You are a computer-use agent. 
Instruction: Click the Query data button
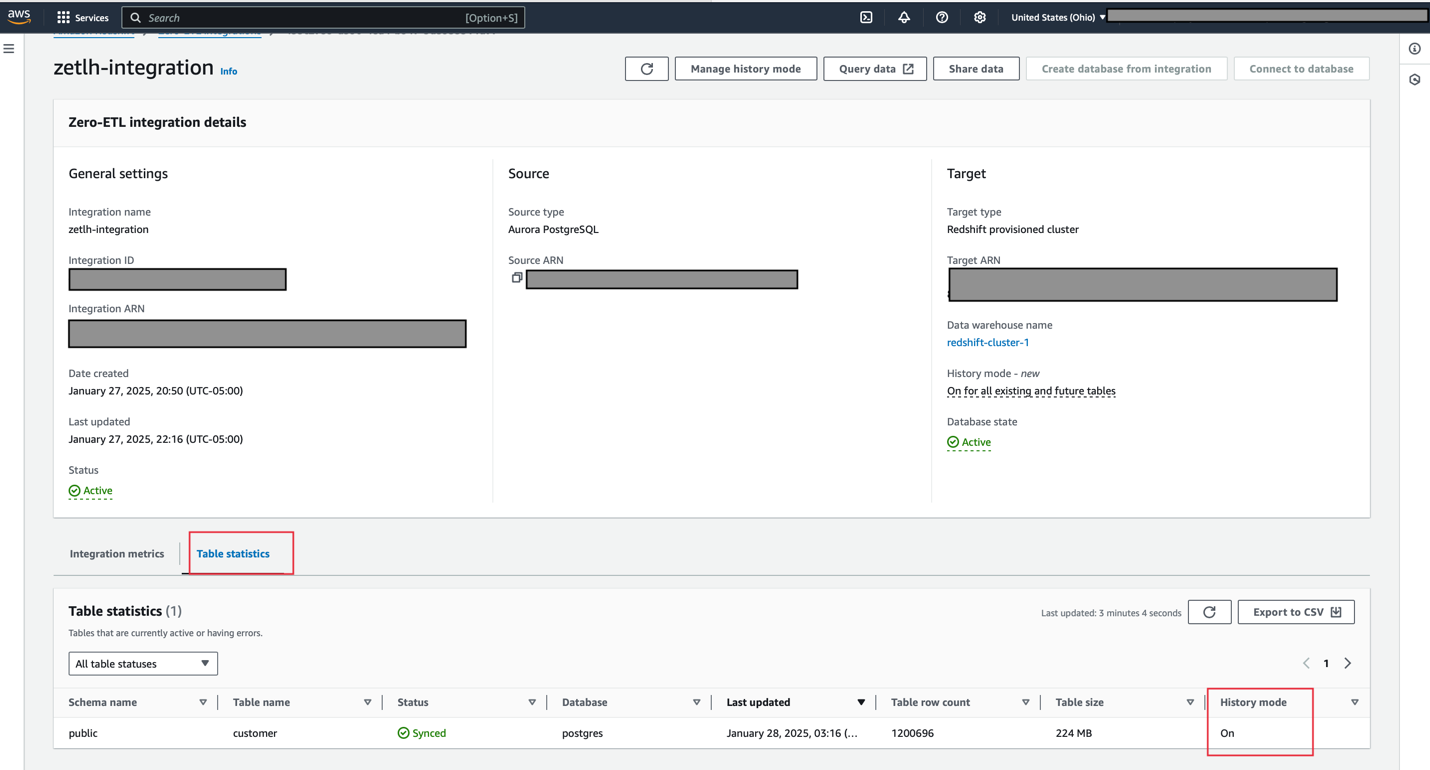click(875, 69)
